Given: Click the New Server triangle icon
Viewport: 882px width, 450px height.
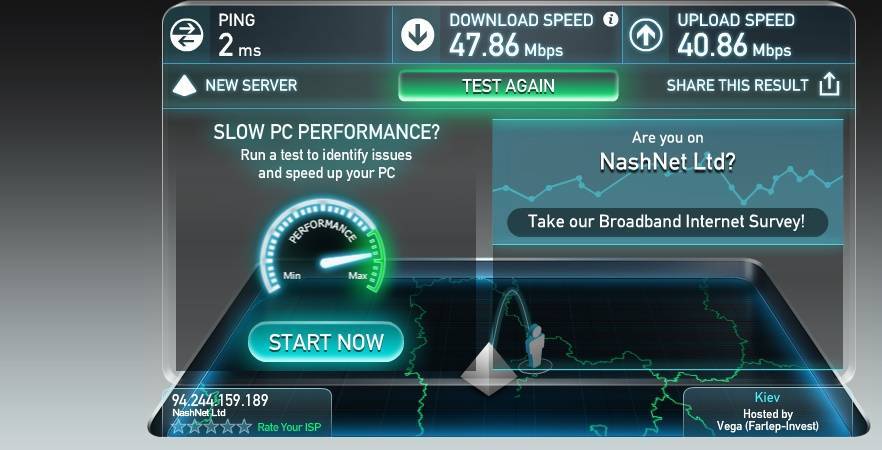Looking at the screenshot, I should pyautogui.click(x=184, y=86).
